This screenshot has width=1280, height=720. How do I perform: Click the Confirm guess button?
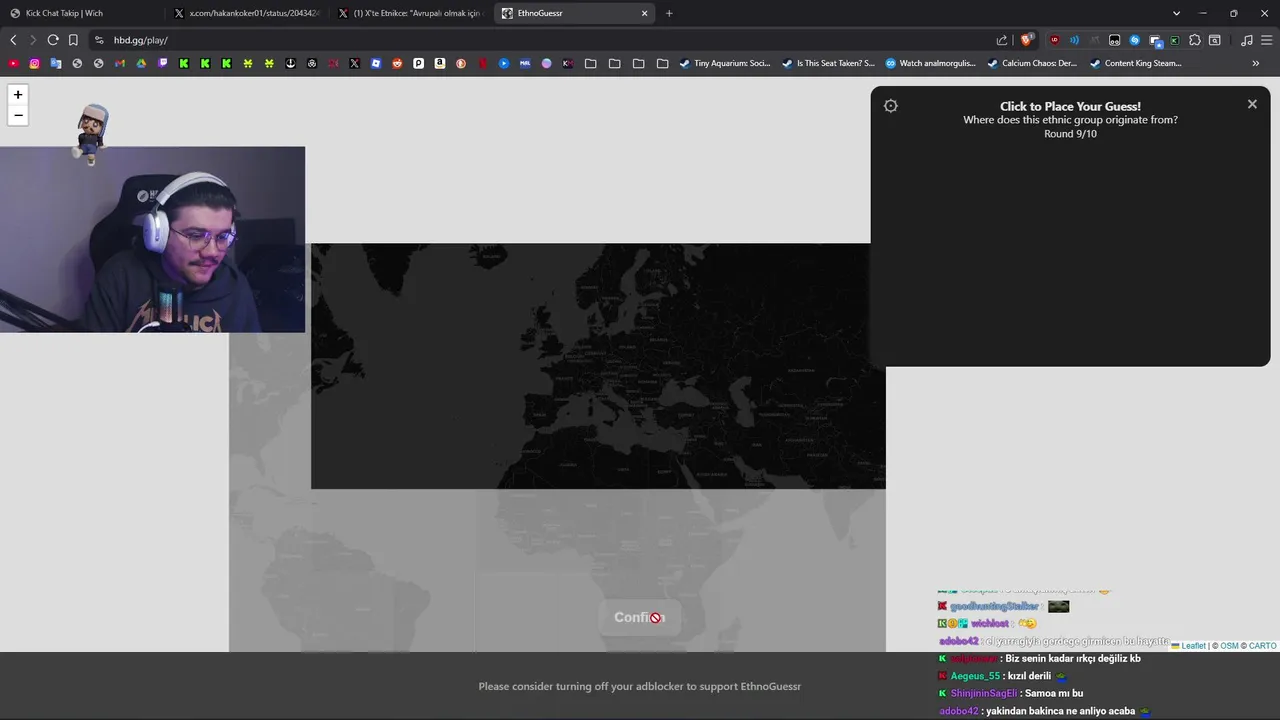(x=639, y=617)
